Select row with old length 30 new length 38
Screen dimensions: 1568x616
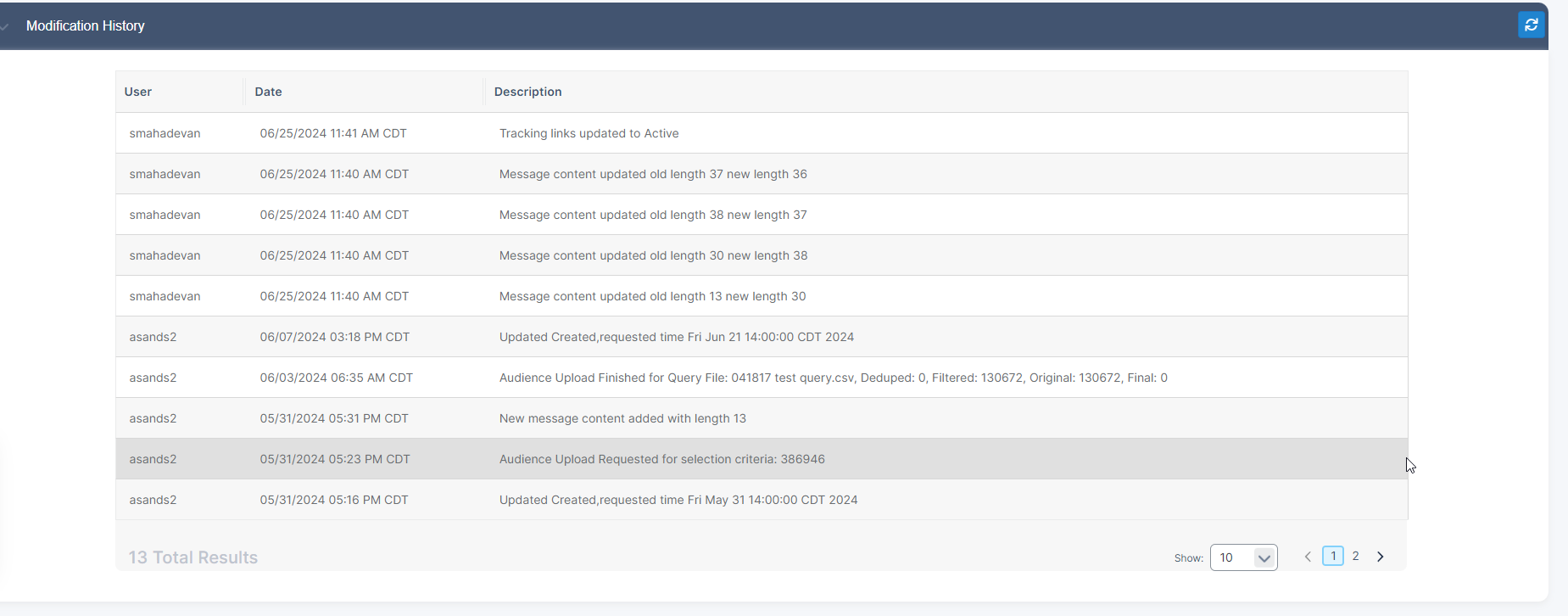point(652,255)
